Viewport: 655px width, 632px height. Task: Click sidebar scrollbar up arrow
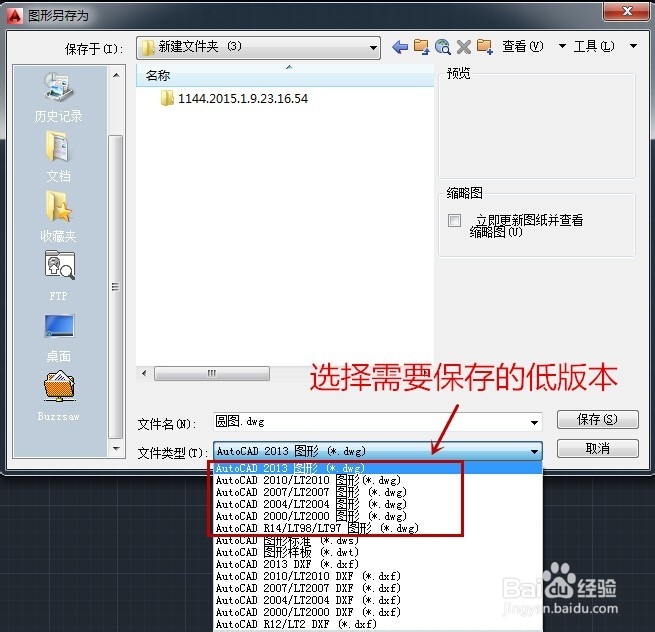pos(116,76)
